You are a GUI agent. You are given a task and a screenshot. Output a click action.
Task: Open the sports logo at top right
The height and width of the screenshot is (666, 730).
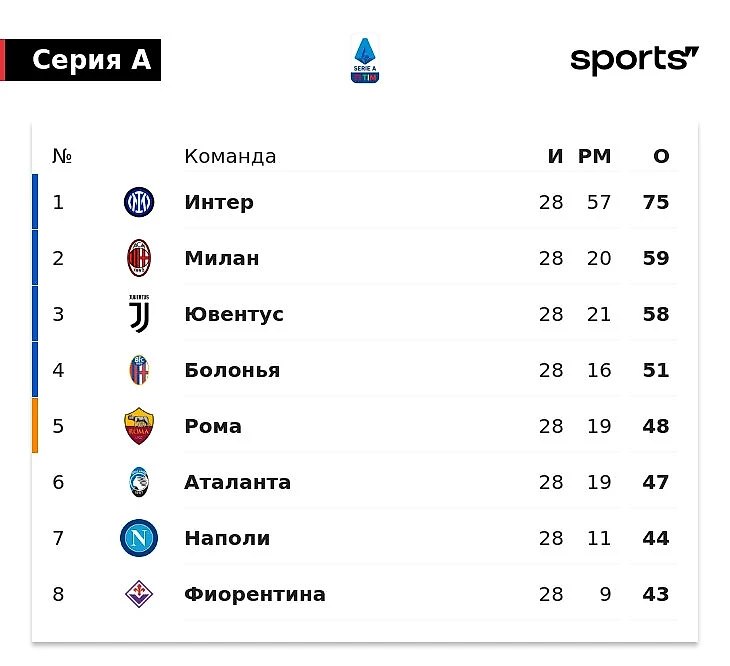pos(634,60)
